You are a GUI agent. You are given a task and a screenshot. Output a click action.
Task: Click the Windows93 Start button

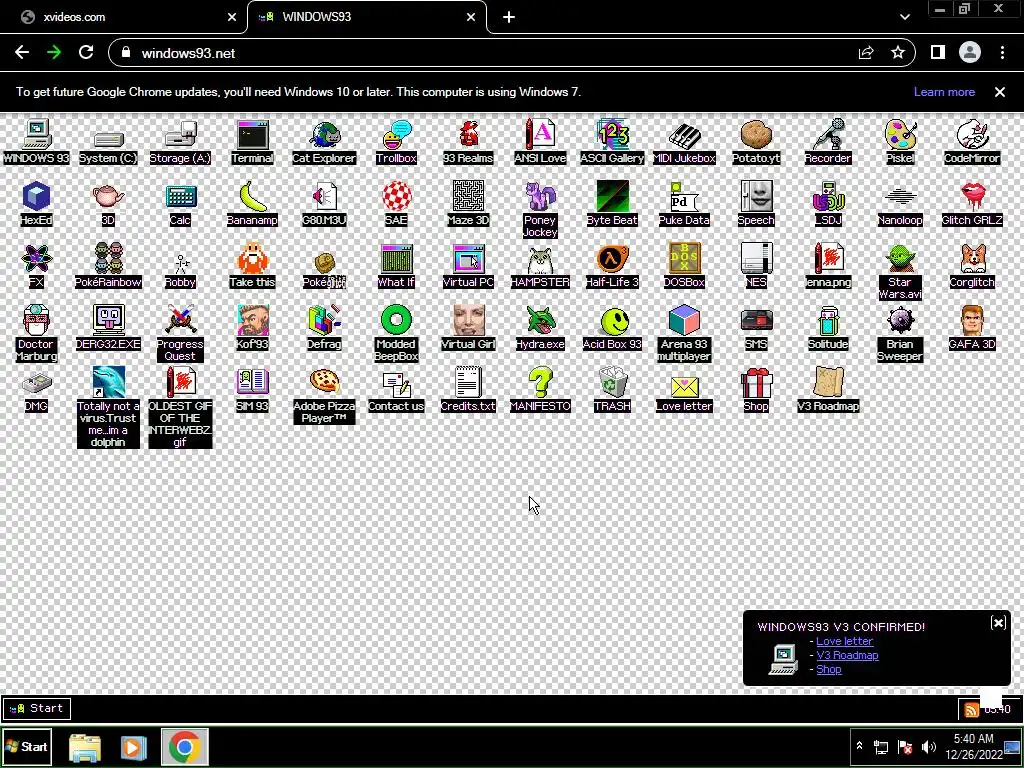[37, 708]
